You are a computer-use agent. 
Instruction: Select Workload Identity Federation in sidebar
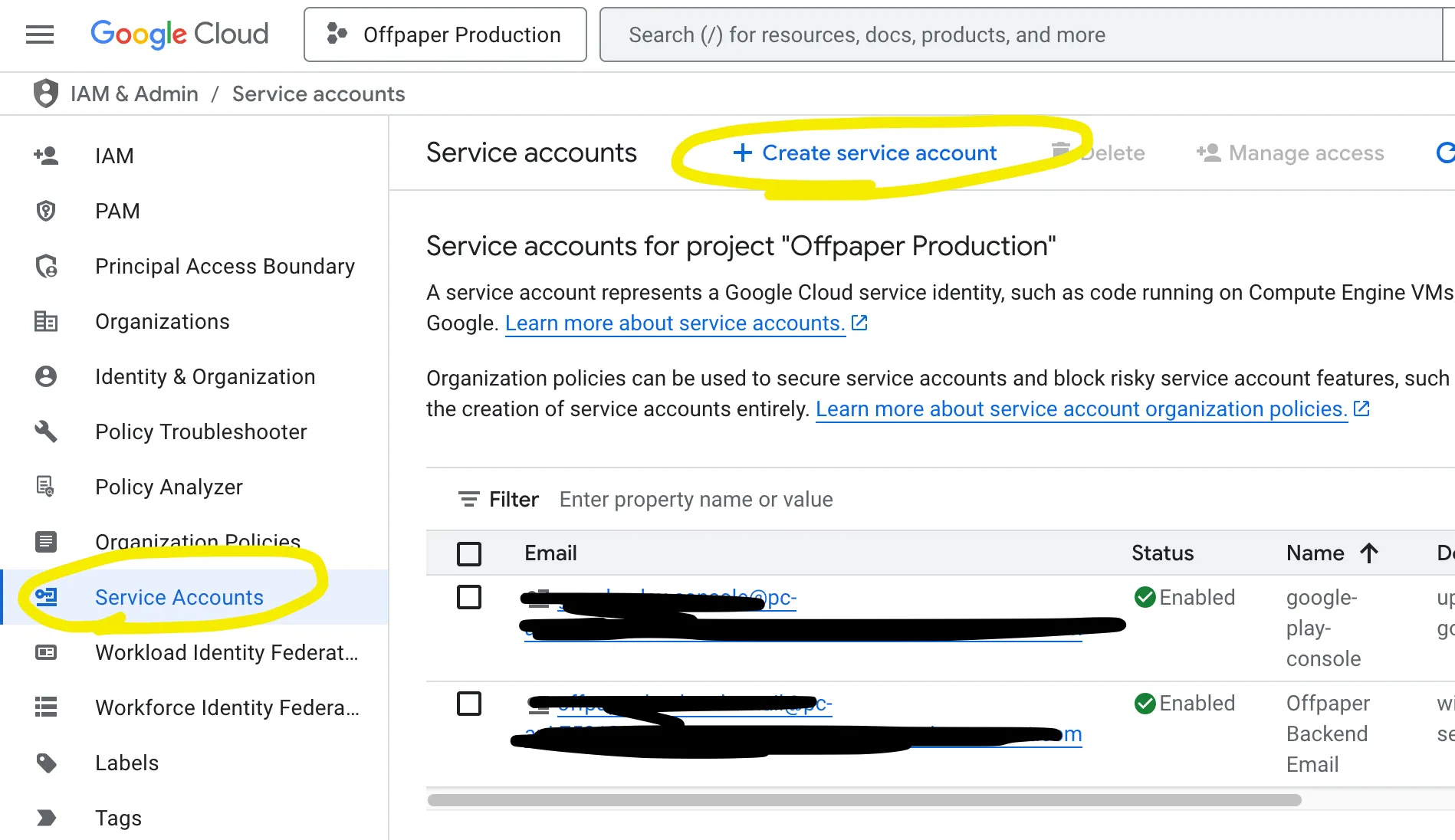[226, 652]
